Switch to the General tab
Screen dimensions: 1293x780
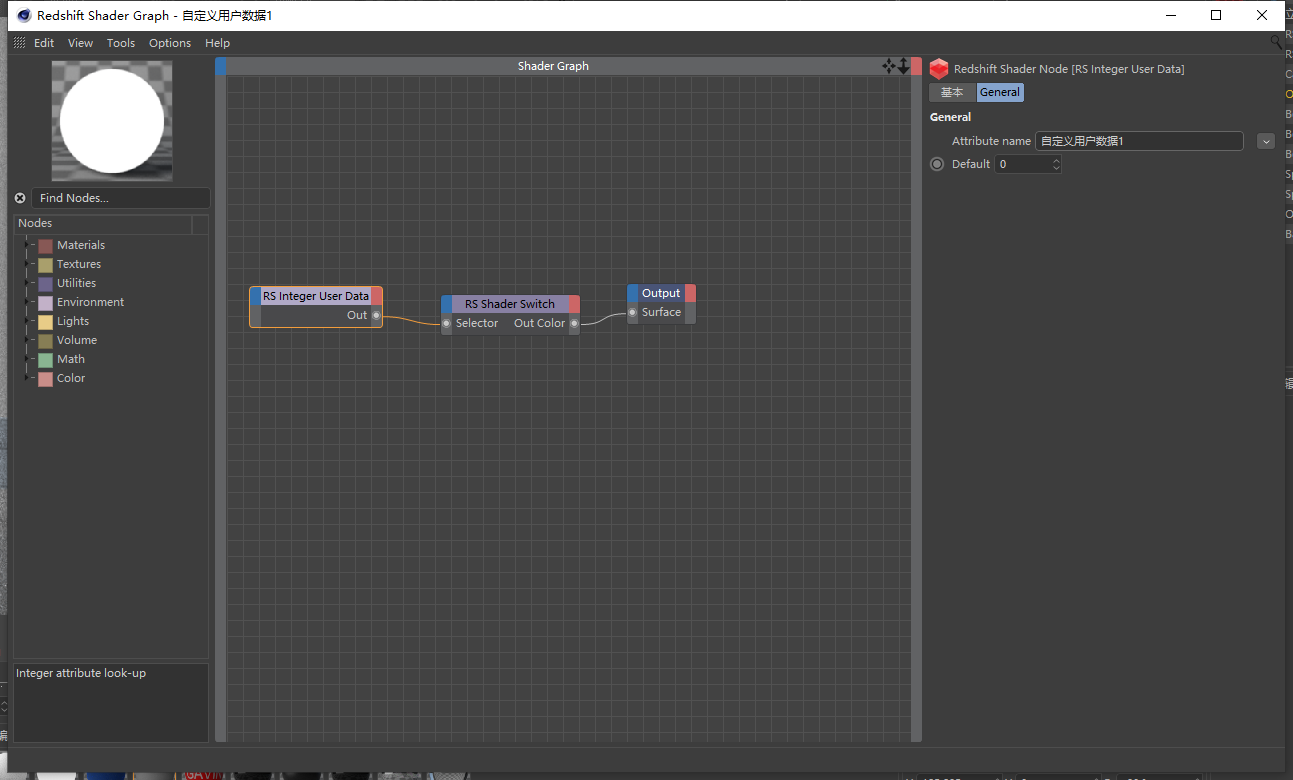tap(1000, 92)
